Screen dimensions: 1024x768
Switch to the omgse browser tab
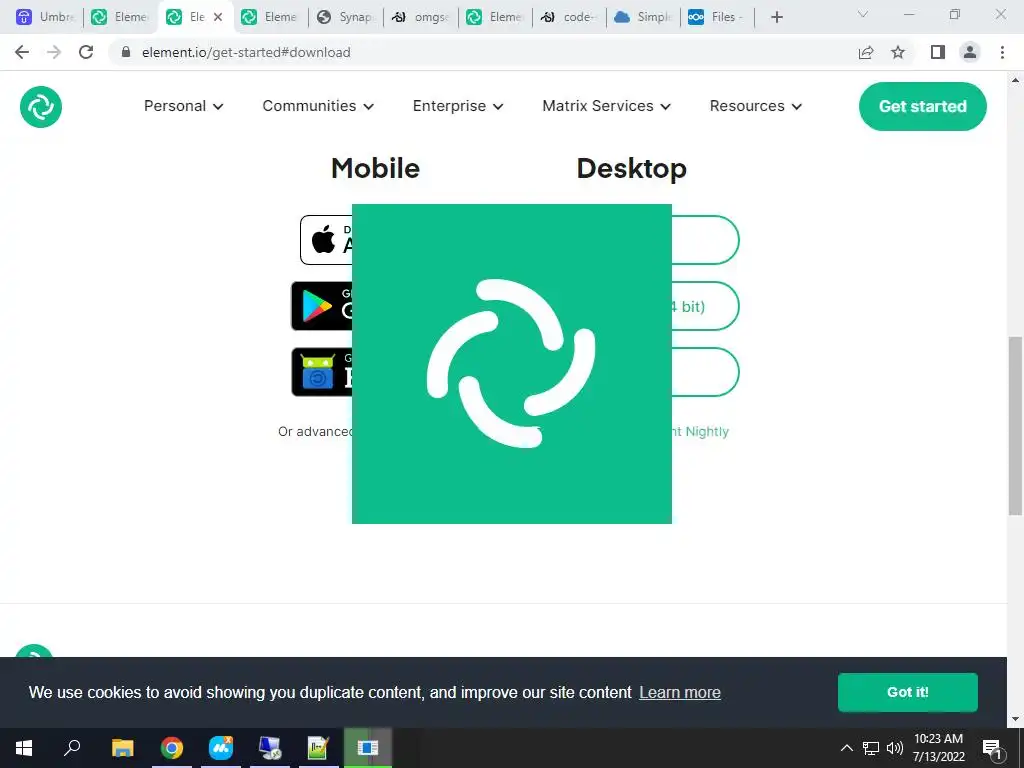(420, 17)
